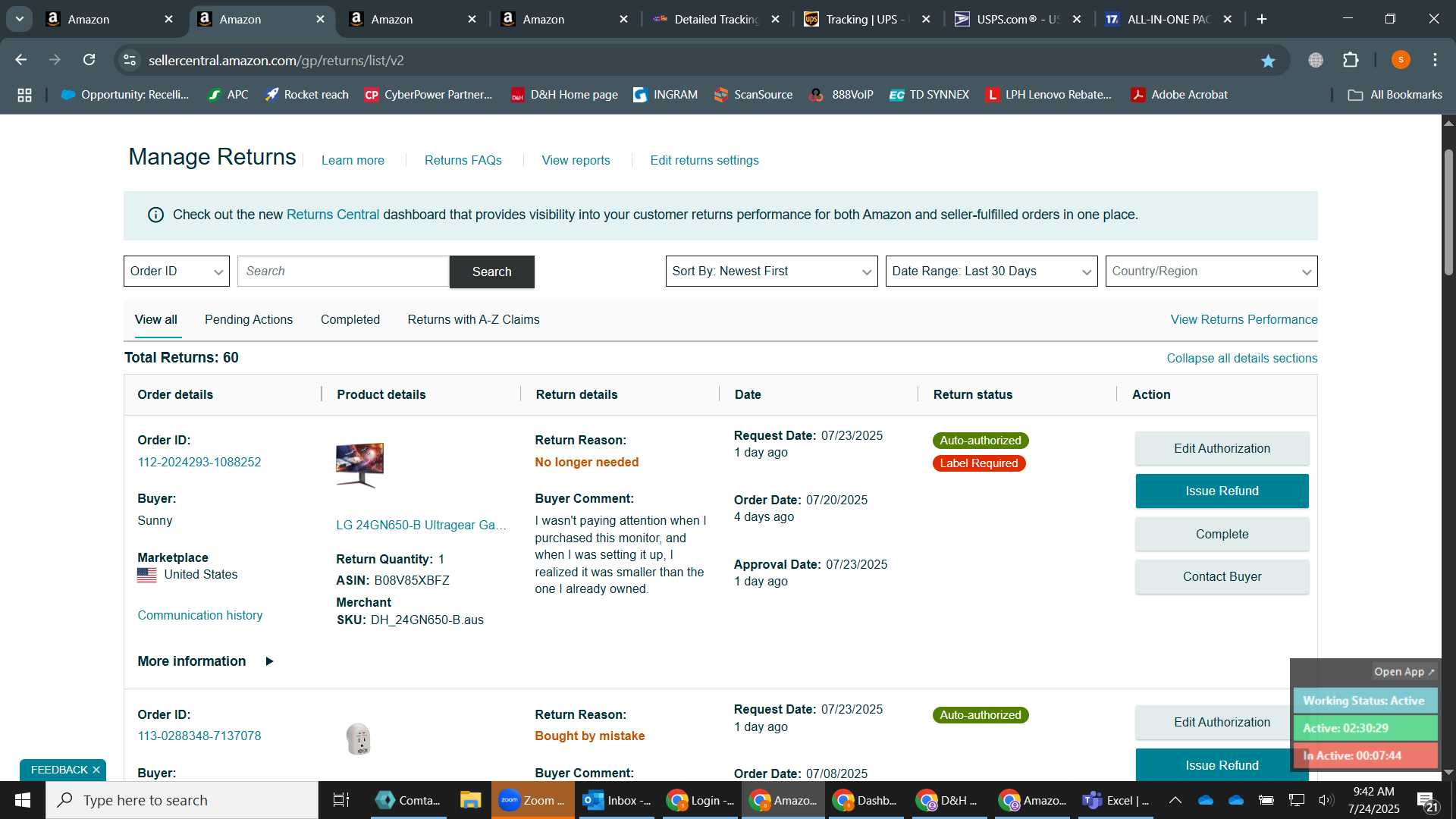Open Opportunity: Recelli bookmark
This screenshot has width=1456, height=819.
tap(125, 95)
